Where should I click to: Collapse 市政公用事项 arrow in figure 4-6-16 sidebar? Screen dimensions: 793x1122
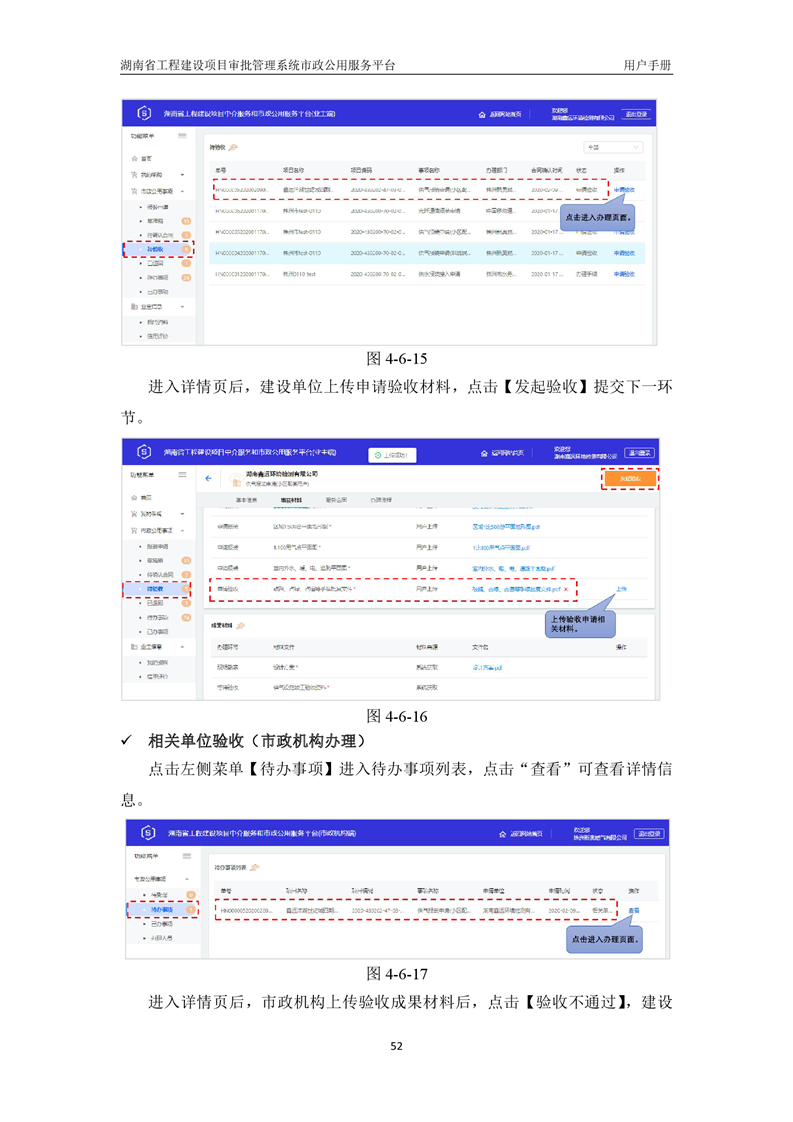(x=183, y=530)
